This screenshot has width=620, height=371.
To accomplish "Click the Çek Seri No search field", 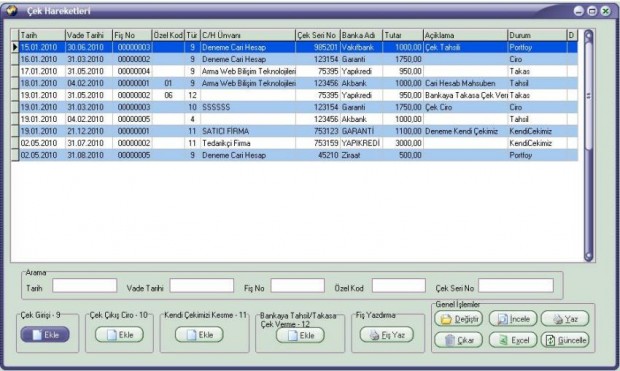I will coord(516,286).
